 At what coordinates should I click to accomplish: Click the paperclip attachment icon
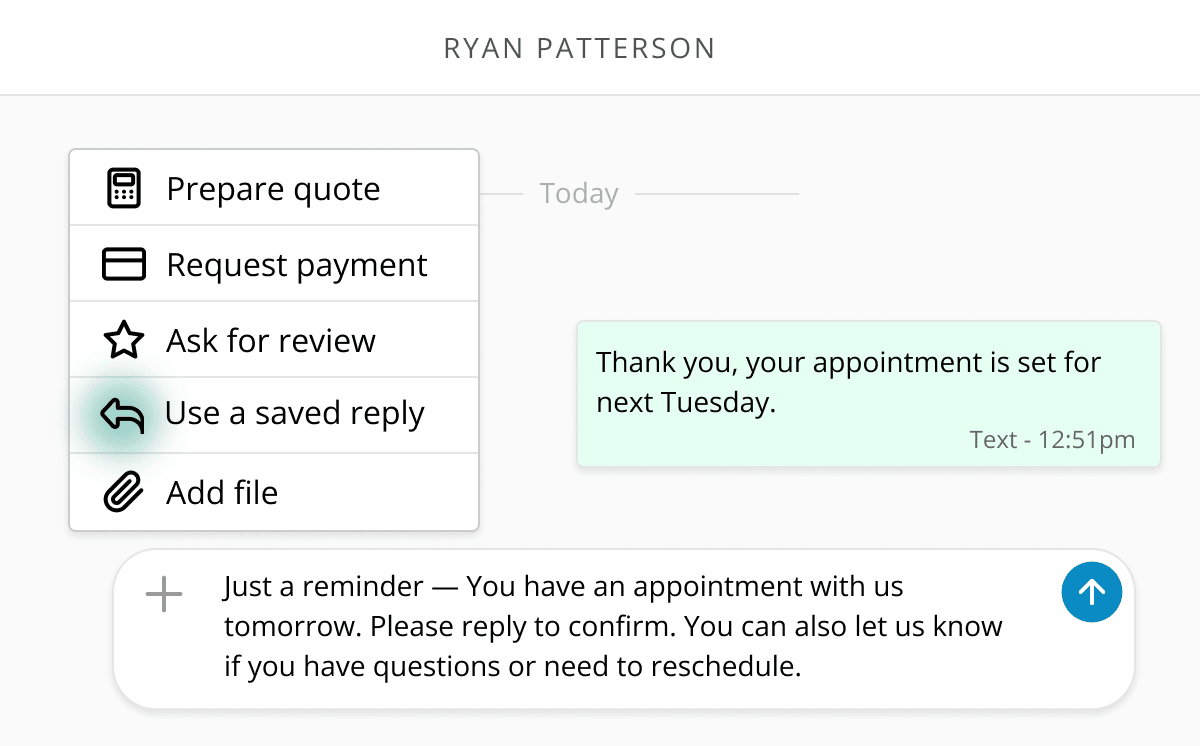coord(124,492)
